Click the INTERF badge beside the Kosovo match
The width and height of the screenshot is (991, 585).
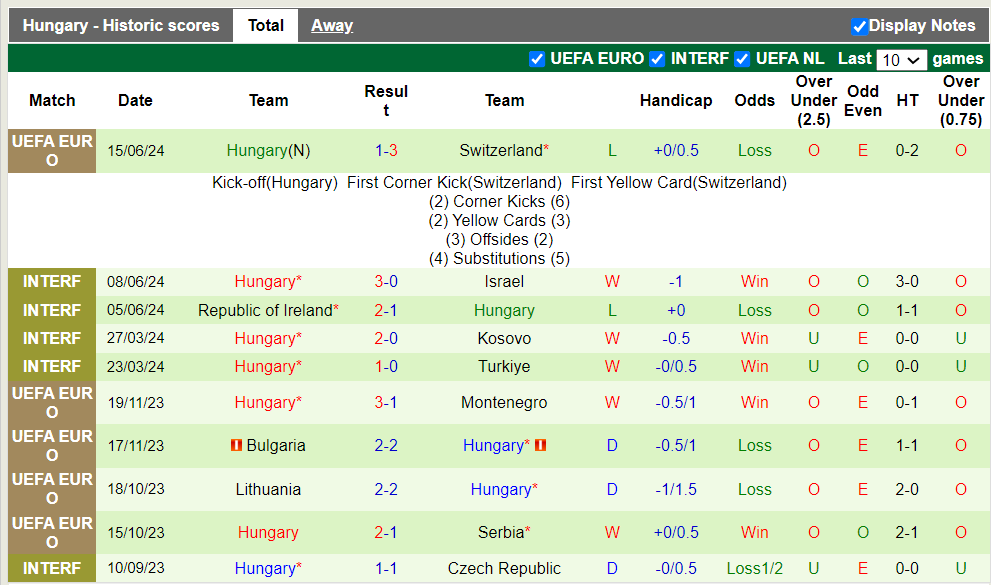(51, 338)
